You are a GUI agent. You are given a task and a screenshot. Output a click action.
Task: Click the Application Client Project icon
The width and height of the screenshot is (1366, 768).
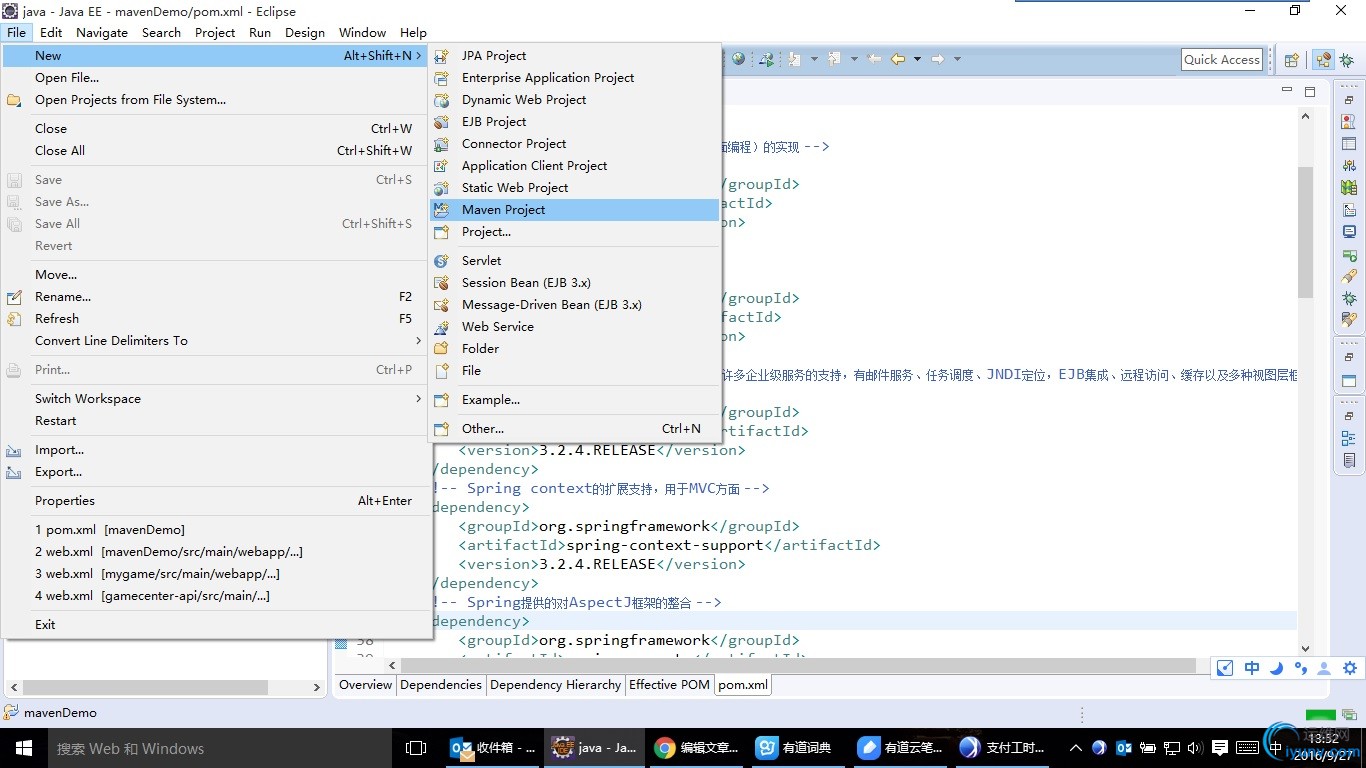pyautogui.click(x=441, y=166)
